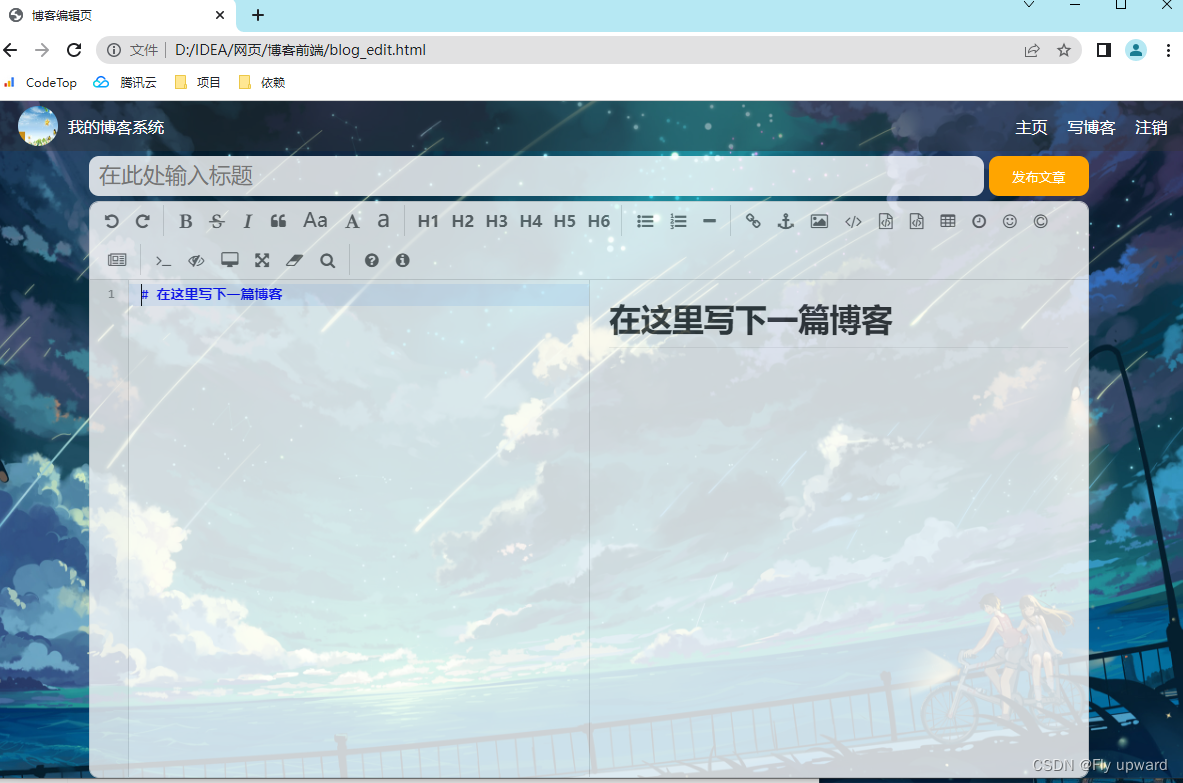Insert an unordered bullet list

(x=645, y=221)
